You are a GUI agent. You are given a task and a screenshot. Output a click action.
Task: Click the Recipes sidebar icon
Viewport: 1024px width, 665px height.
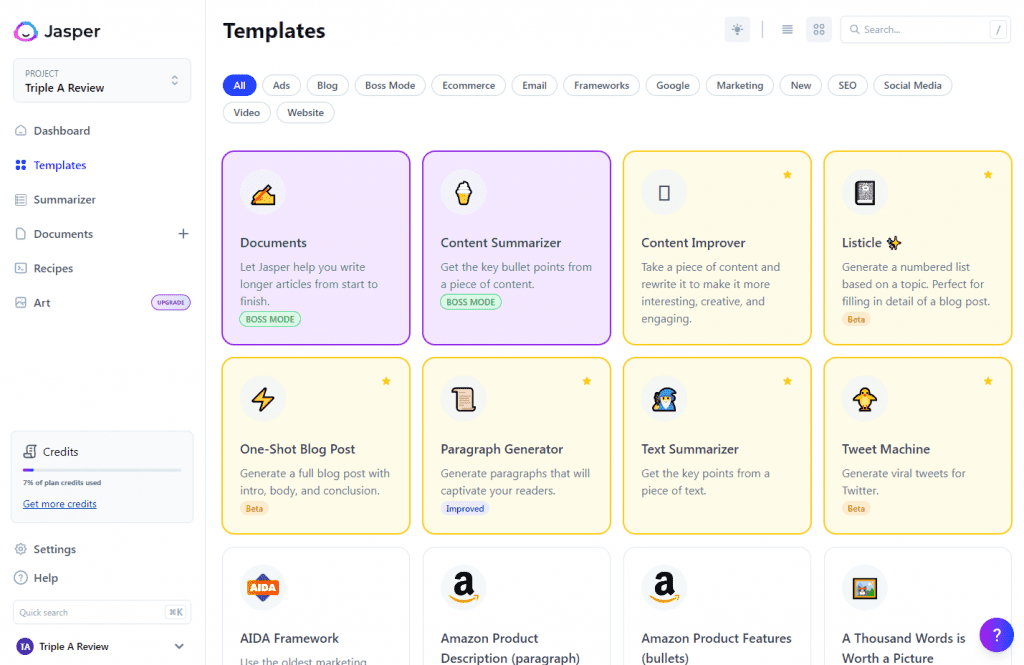click(21, 268)
